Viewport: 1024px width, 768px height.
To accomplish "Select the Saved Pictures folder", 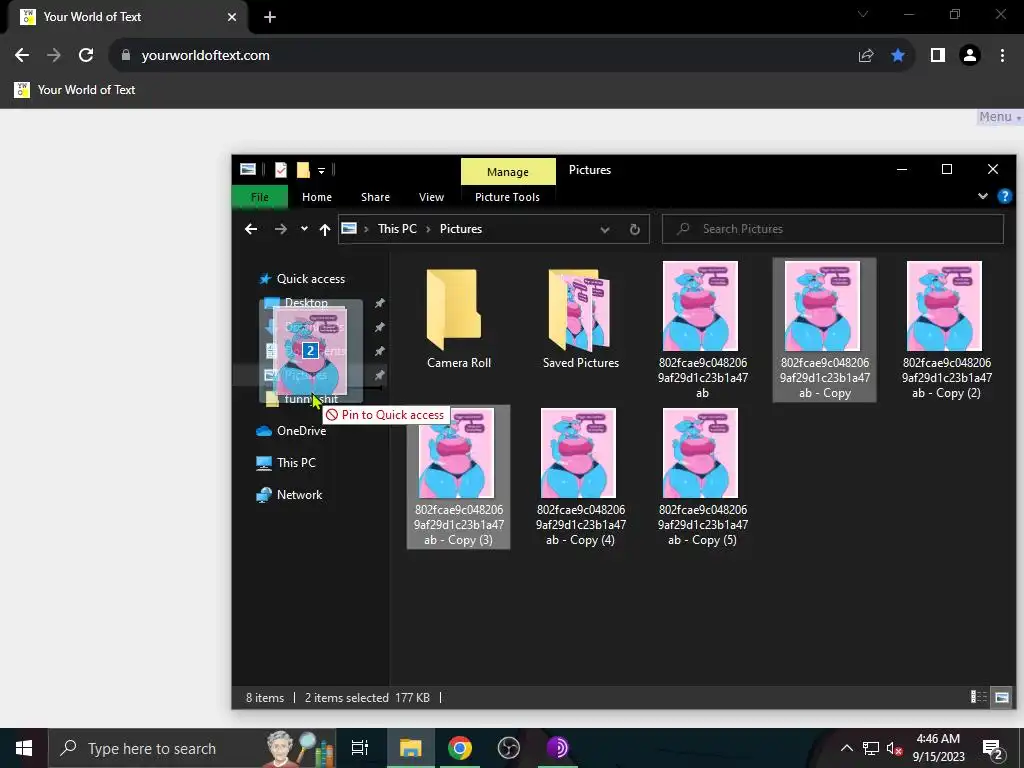I will [x=581, y=320].
